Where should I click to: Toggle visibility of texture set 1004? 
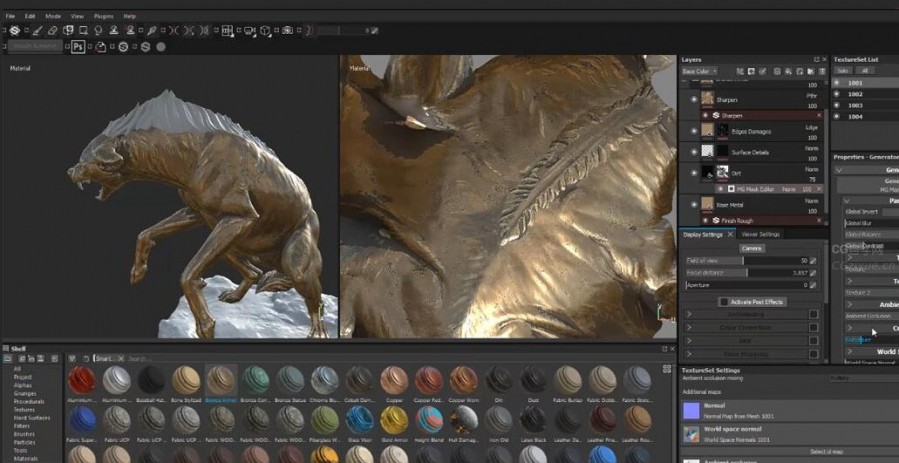(838, 116)
